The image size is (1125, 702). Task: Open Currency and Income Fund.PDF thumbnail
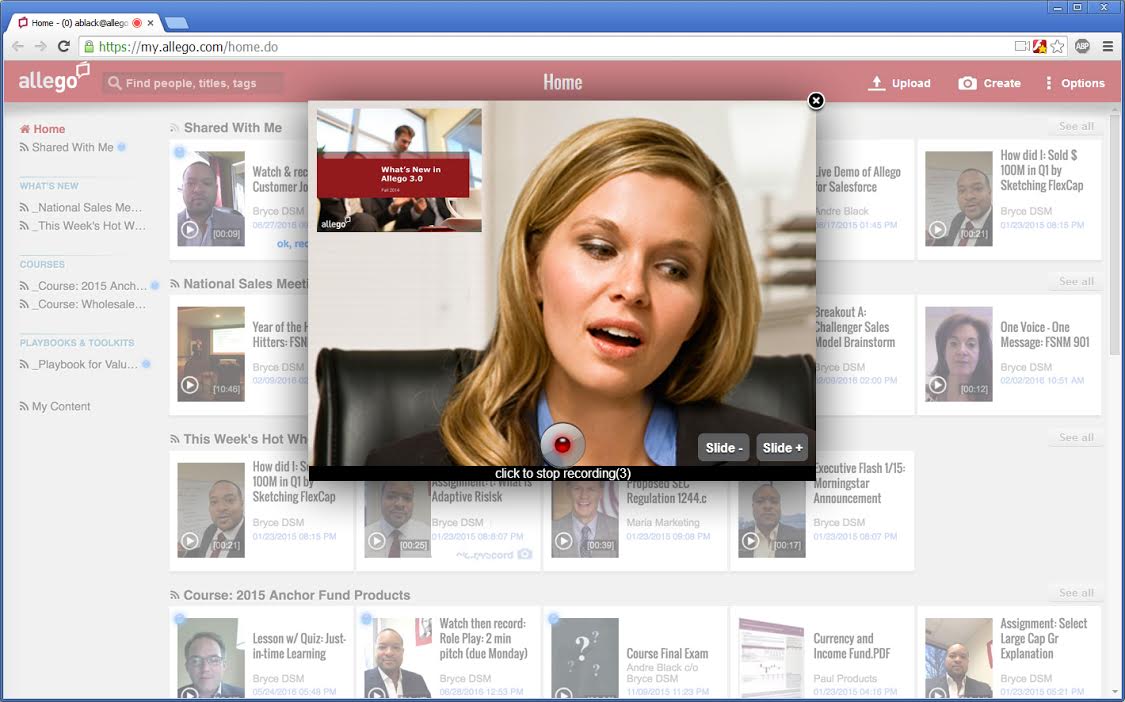(x=772, y=657)
